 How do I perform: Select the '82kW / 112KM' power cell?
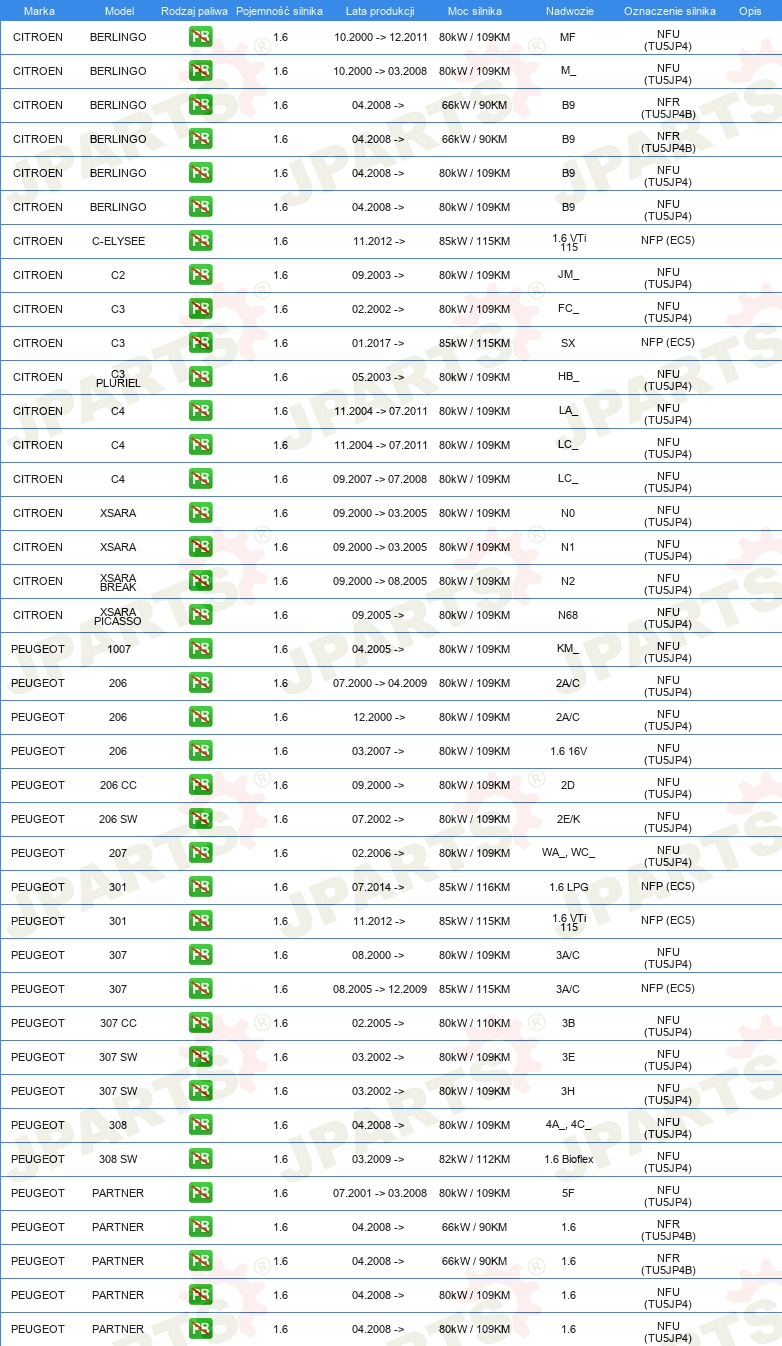[x=475, y=1159]
